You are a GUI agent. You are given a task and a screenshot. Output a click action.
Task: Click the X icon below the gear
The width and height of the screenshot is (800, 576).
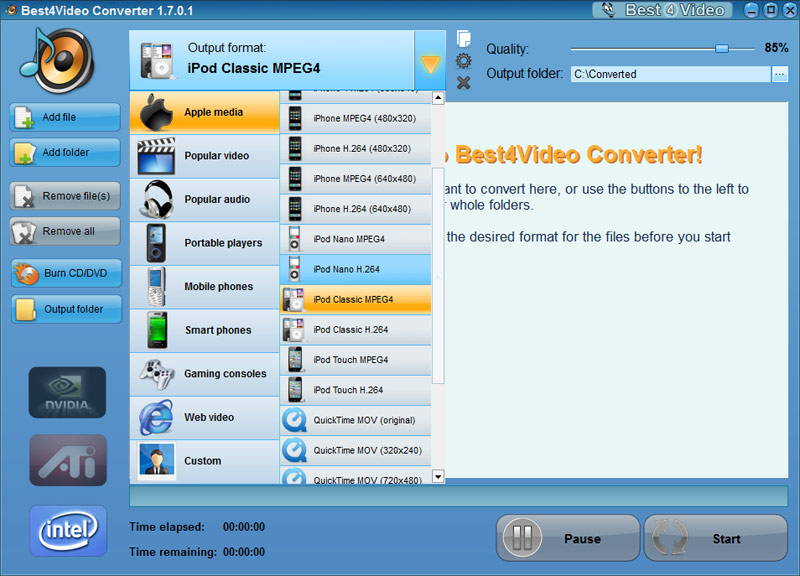463,83
